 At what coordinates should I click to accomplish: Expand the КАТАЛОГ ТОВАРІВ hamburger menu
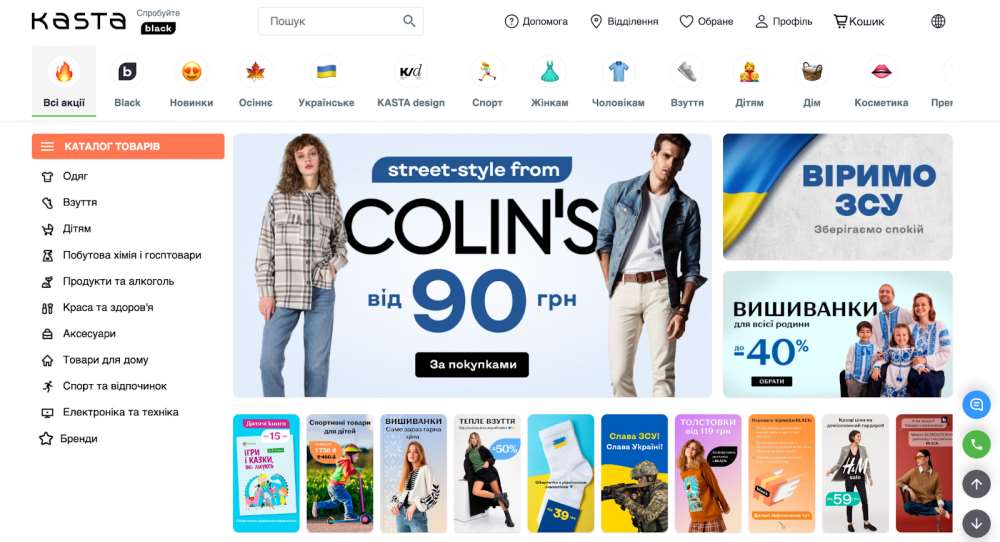pyautogui.click(x=128, y=146)
